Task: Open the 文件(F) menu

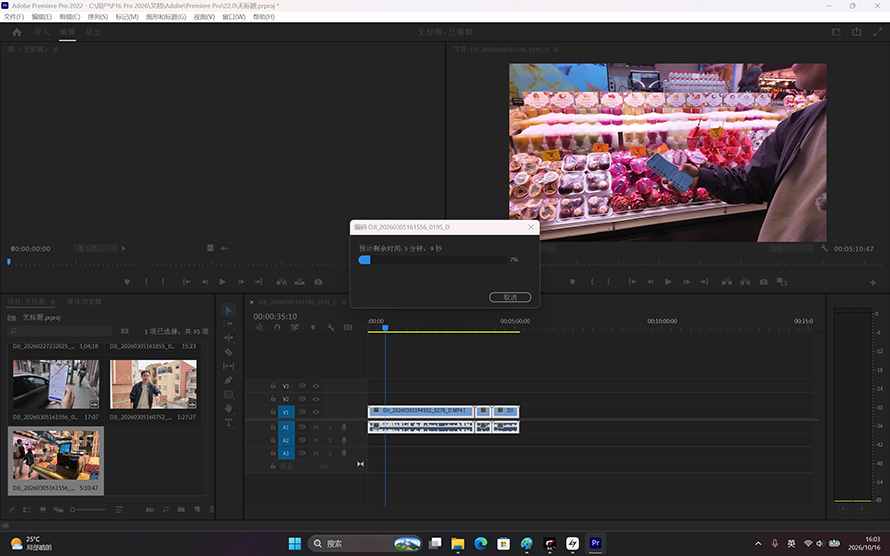Action: pos(14,17)
